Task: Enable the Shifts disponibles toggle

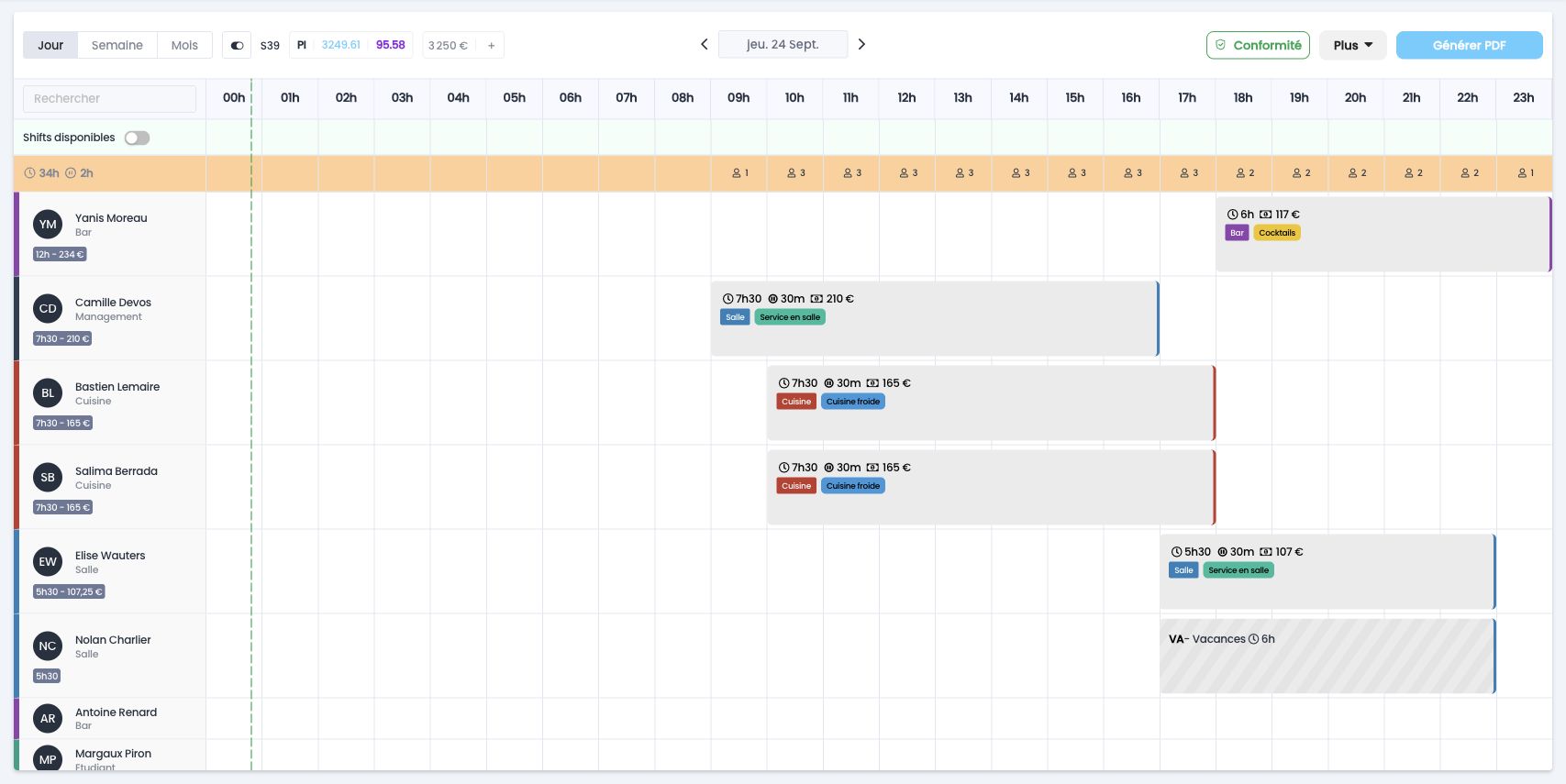Action: point(137,138)
